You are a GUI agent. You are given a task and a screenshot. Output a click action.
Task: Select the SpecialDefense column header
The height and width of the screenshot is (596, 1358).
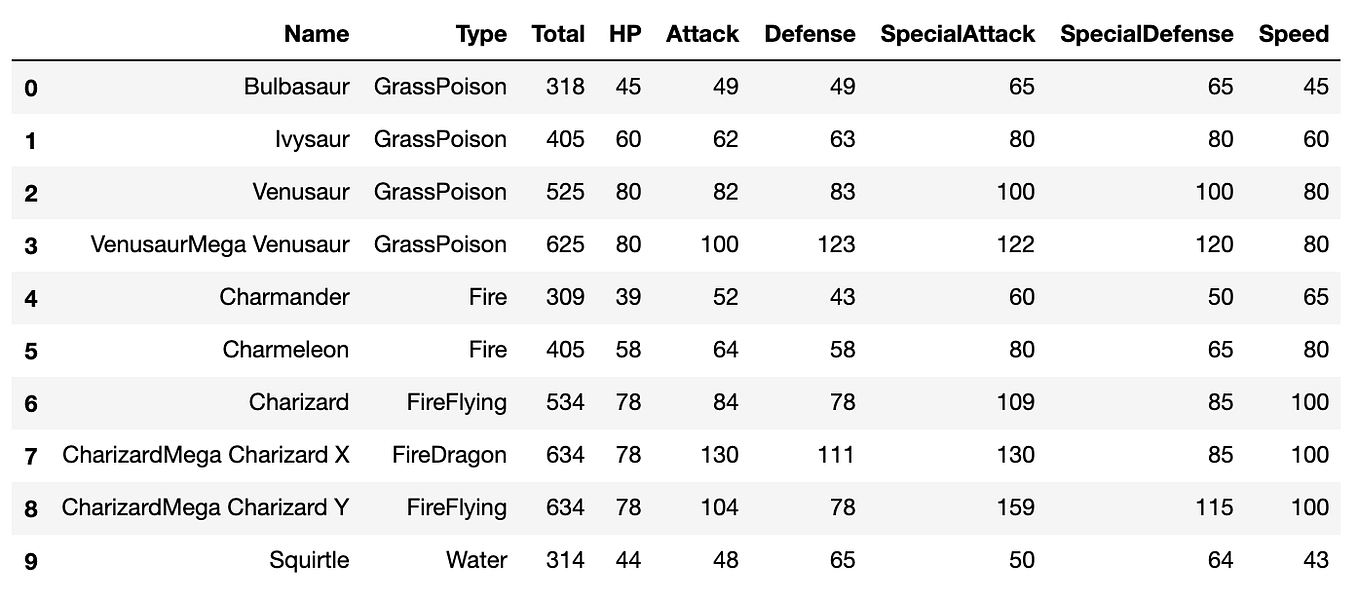click(1147, 35)
